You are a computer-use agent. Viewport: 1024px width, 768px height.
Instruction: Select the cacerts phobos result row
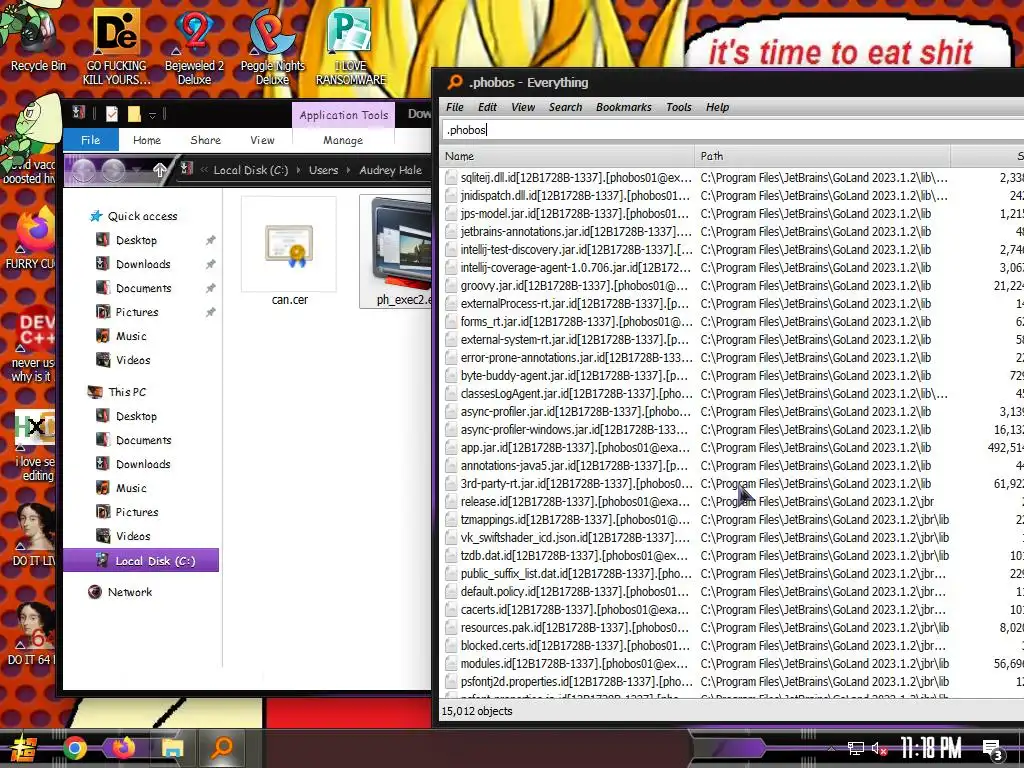coord(731,609)
